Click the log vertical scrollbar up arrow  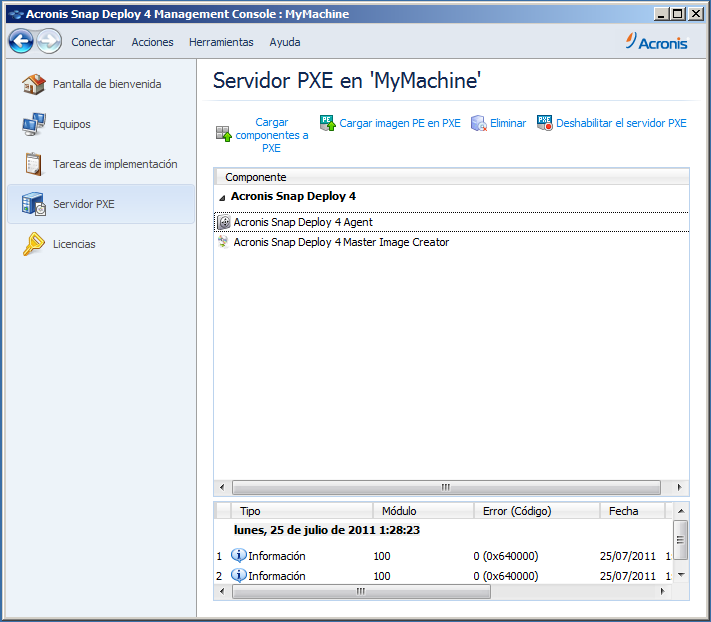[681, 511]
